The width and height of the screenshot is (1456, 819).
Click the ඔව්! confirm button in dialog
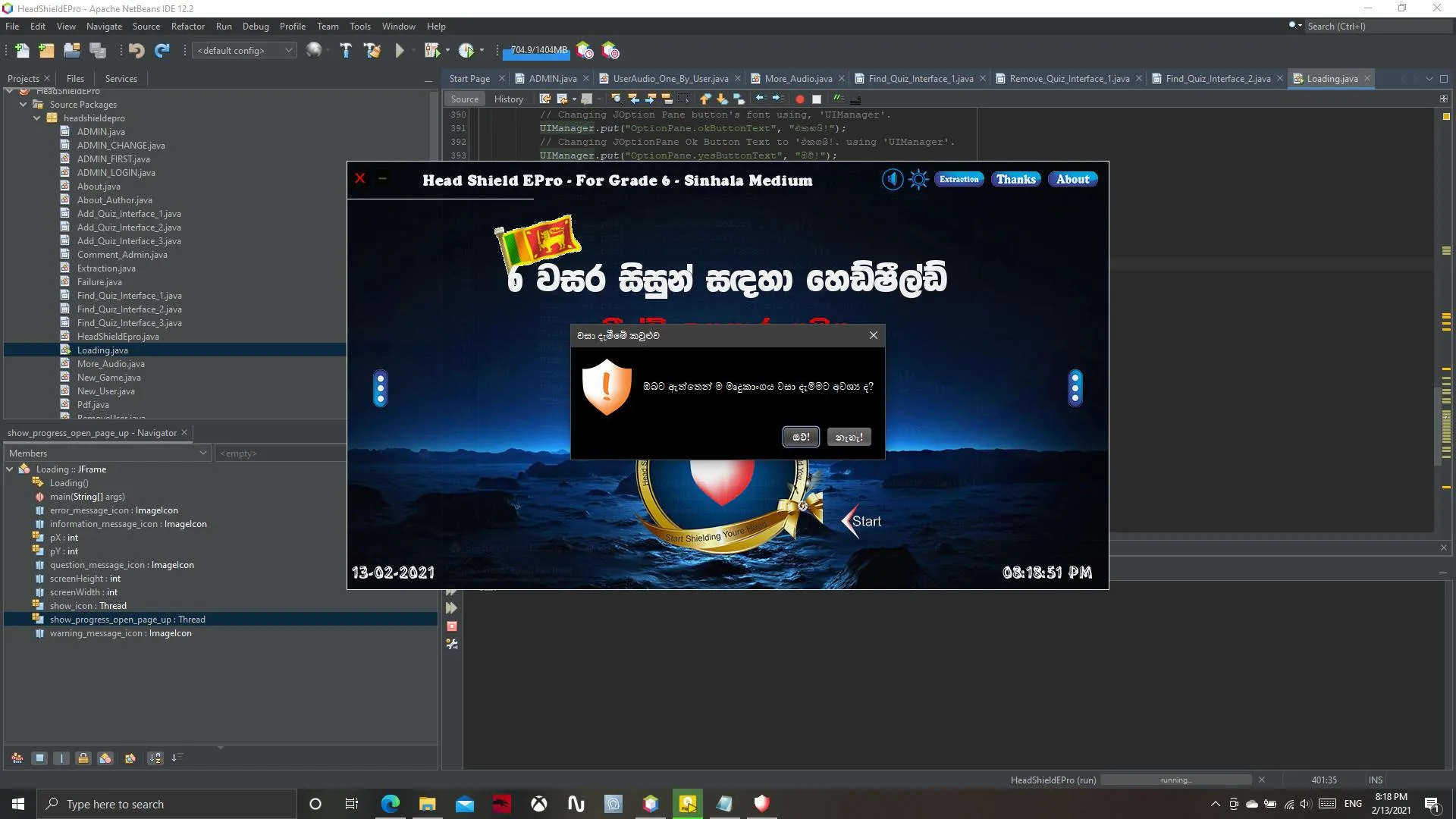[801, 437]
